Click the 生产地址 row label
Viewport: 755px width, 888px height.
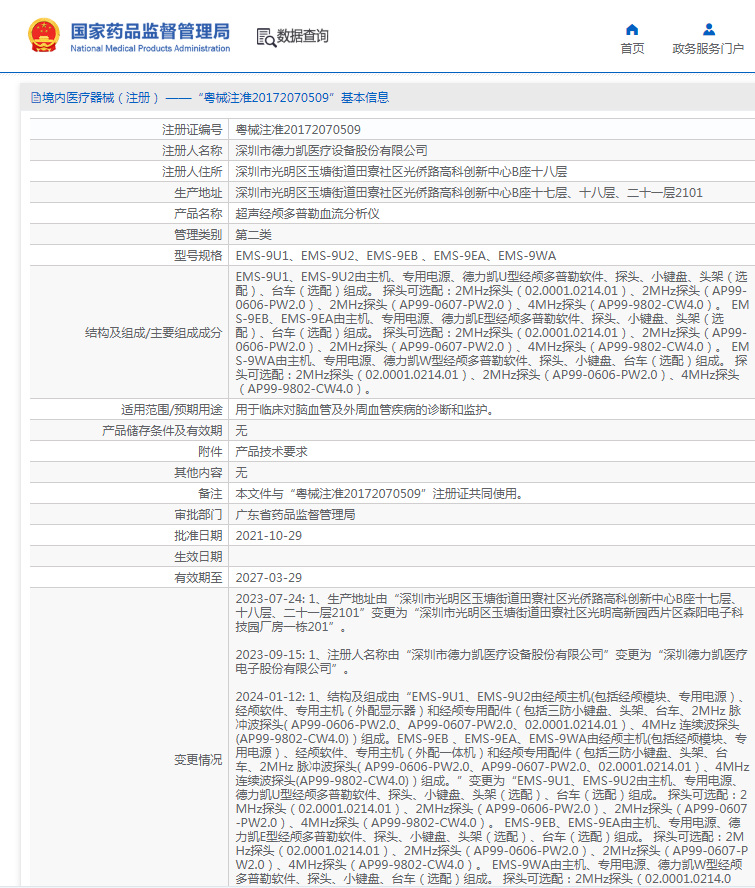coord(198,193)
